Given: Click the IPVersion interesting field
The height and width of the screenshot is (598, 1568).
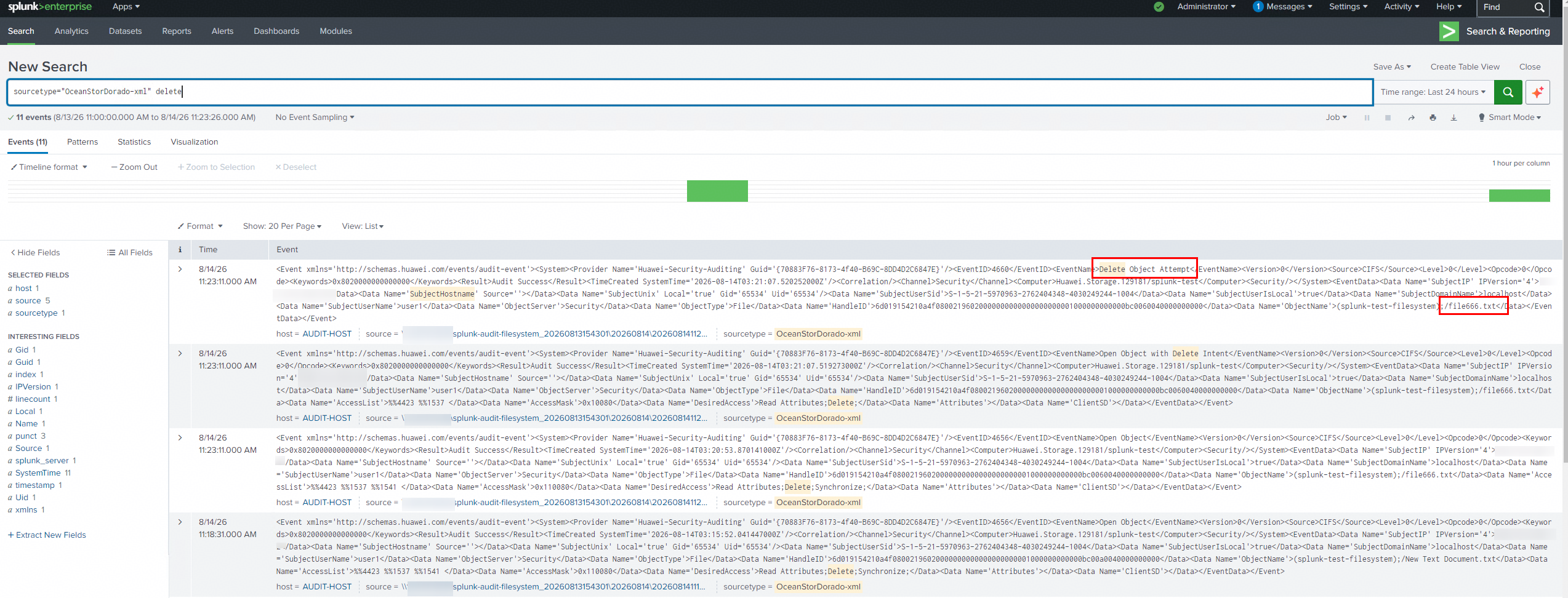Looking at the screenshot, I should (33, 387).
